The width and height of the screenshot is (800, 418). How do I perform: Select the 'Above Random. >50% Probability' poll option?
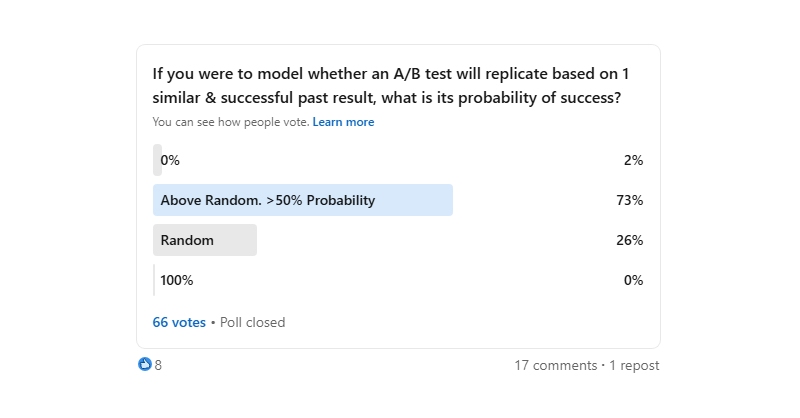(x=267, y=200)
